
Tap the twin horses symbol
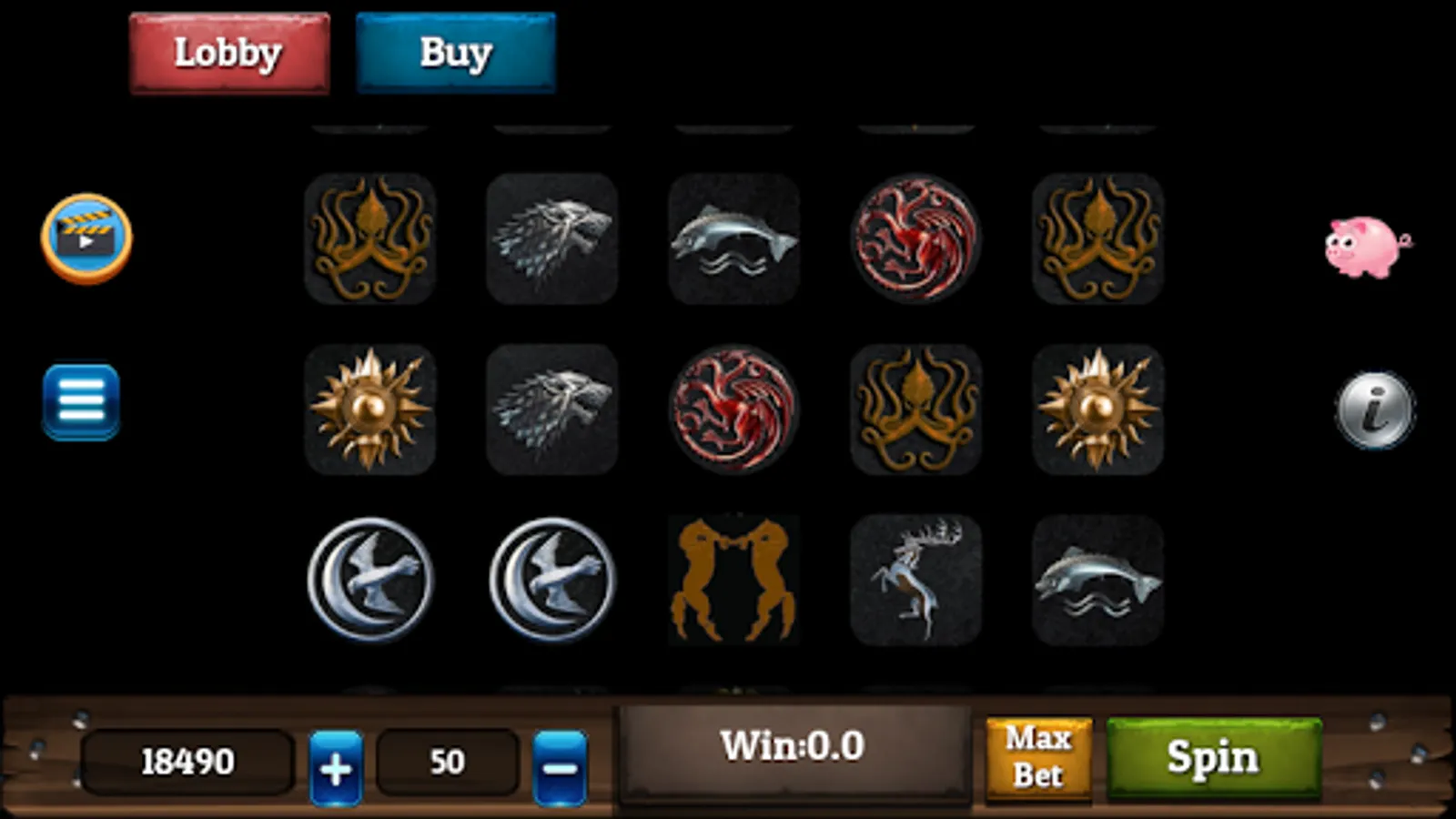pos(733,580)
